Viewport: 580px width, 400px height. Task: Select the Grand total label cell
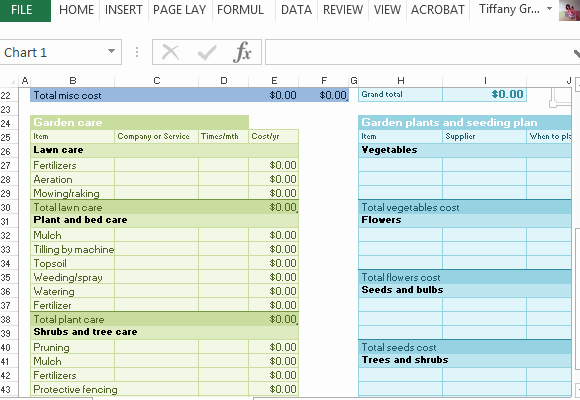pos(401,94)
